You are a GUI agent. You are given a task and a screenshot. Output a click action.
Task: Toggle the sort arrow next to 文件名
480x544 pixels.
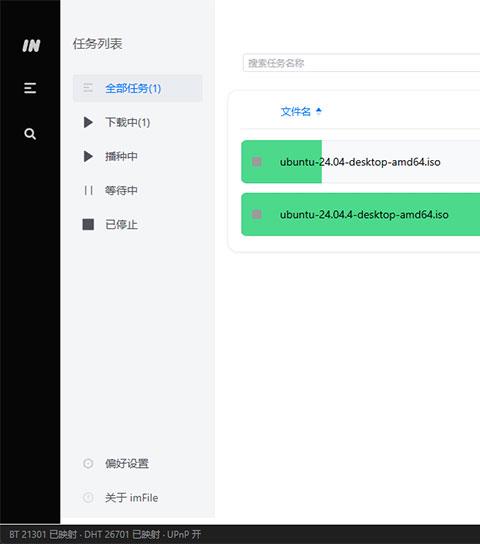(319, 111)
